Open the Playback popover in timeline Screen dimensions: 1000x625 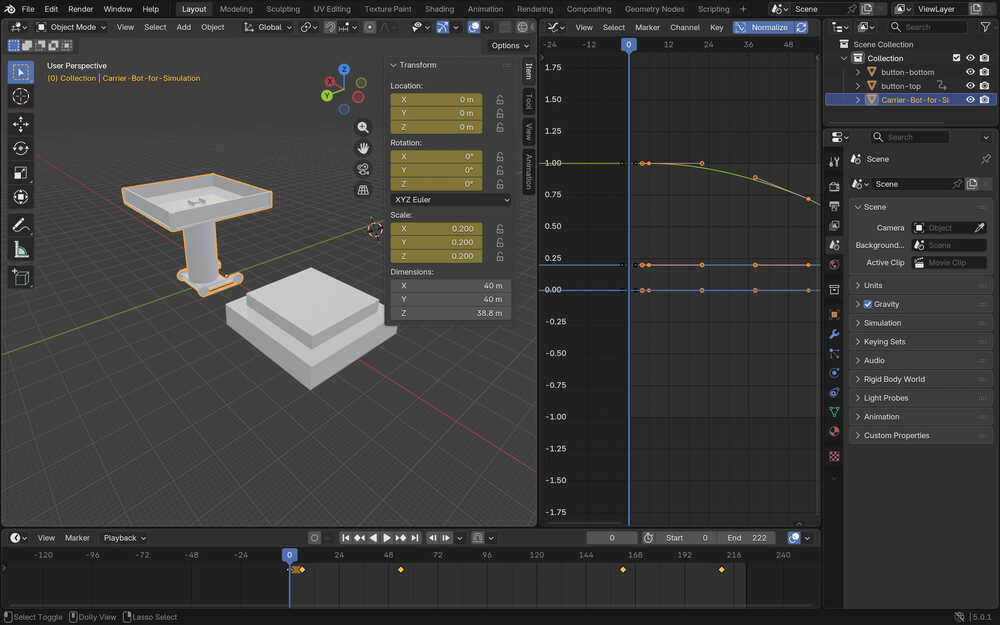point(124,538)
